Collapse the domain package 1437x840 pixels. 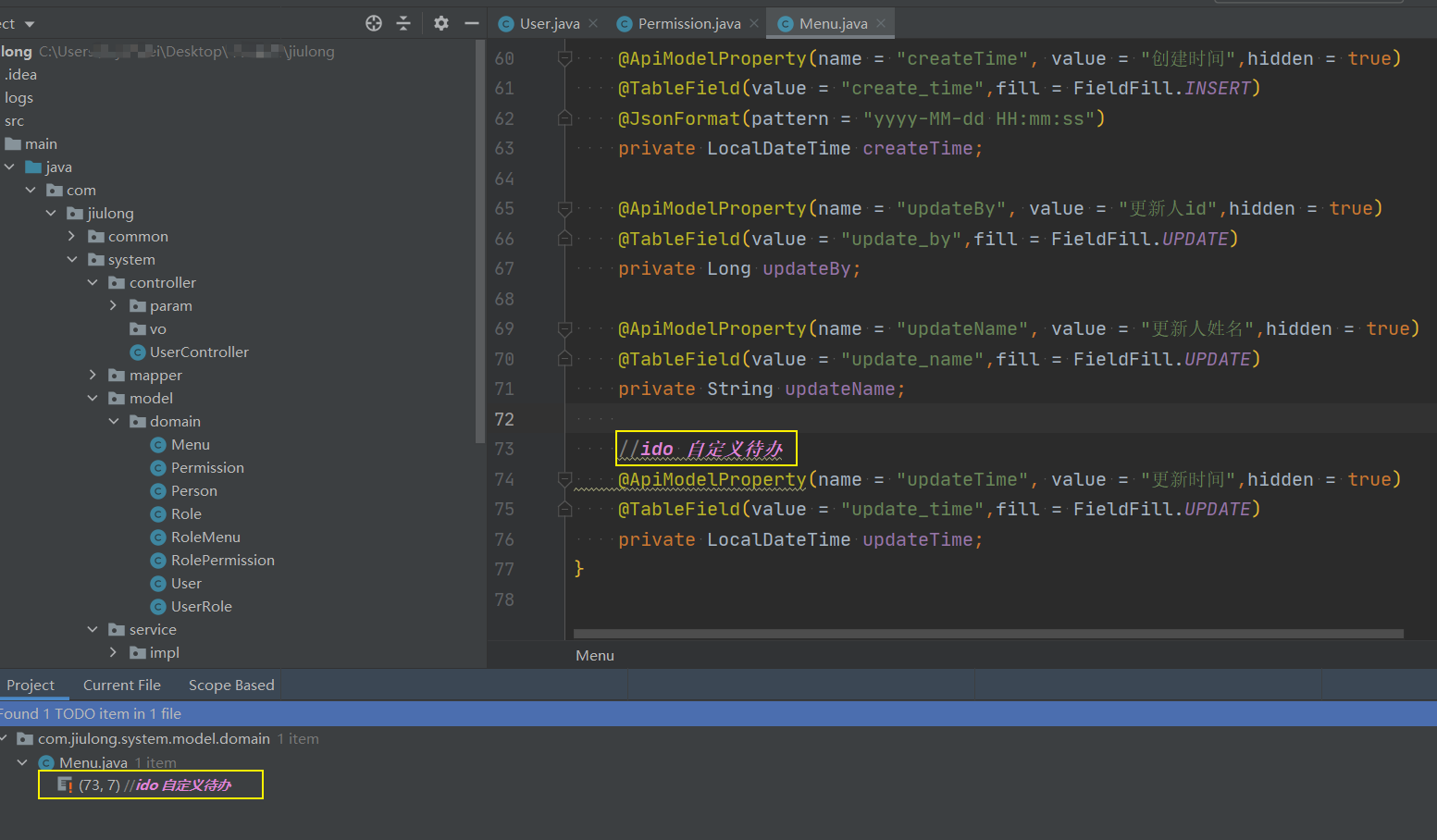click(x=114, y=421)
